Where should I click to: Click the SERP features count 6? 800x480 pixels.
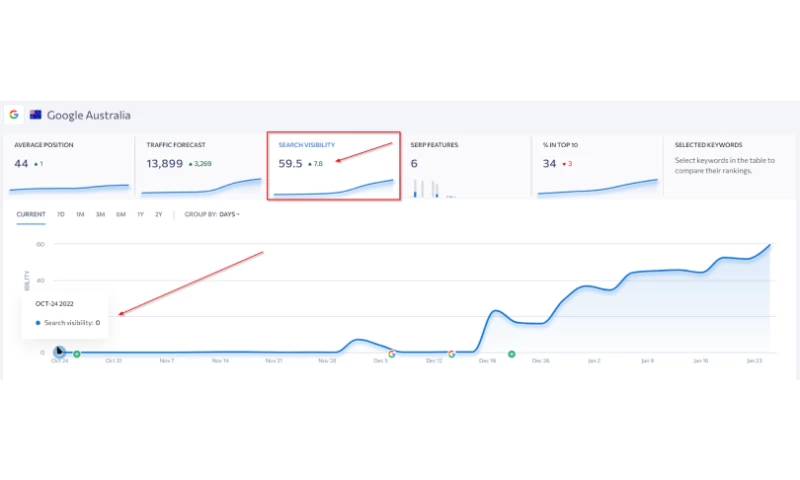(414, 164)
